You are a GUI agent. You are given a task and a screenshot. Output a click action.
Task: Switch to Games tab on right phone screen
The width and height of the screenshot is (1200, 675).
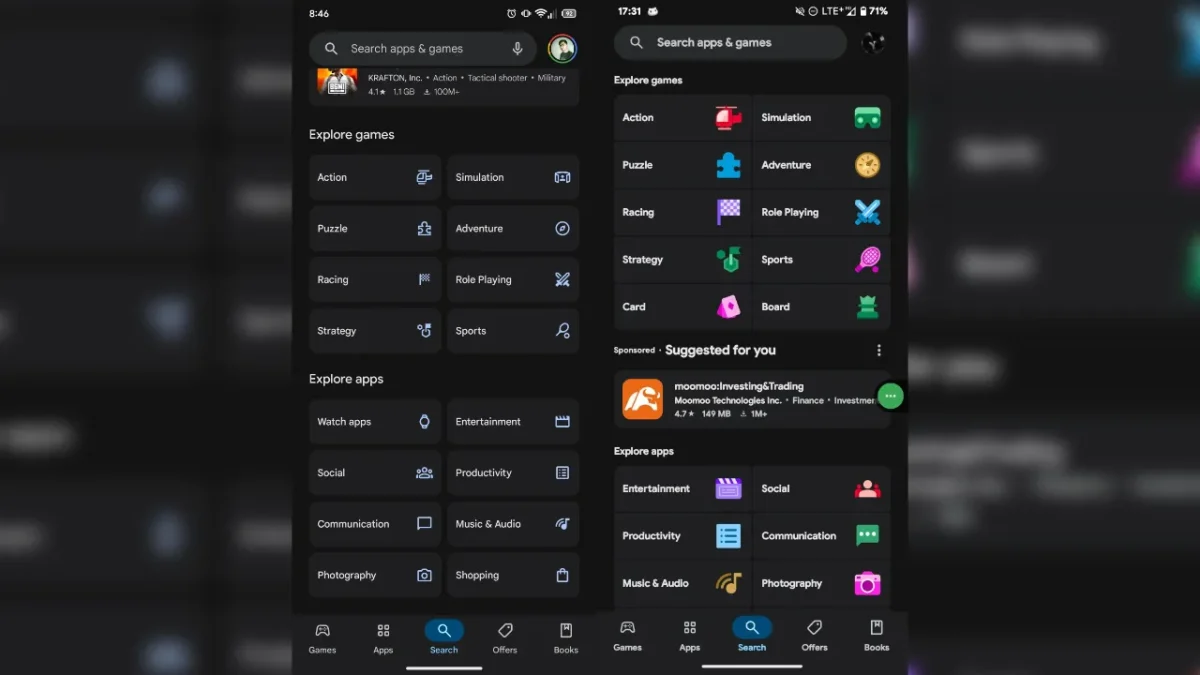[627, 635]
